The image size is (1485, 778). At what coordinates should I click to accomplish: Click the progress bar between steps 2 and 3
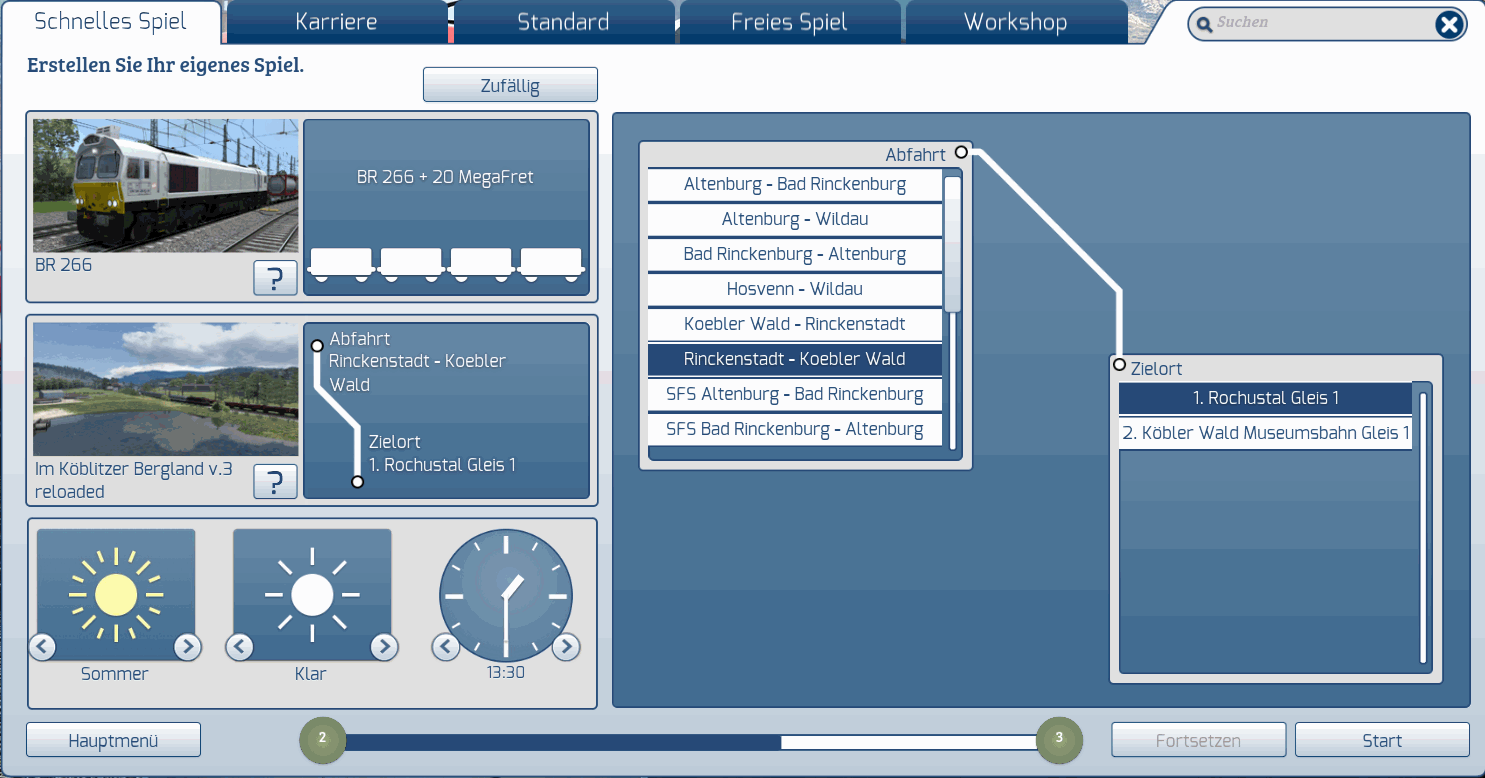click(x=690, y=742)
